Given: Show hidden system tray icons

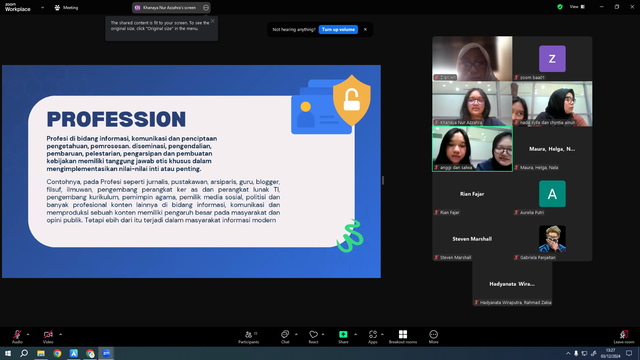Looking at the screenshot, I should [x=568, y=353].
